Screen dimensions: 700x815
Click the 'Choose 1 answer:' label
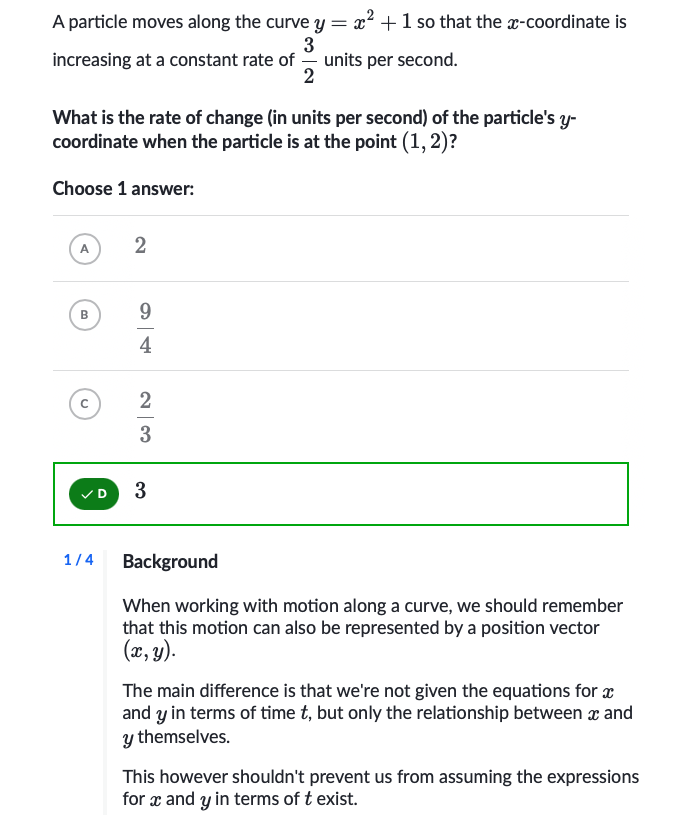(x=122, y=188)
